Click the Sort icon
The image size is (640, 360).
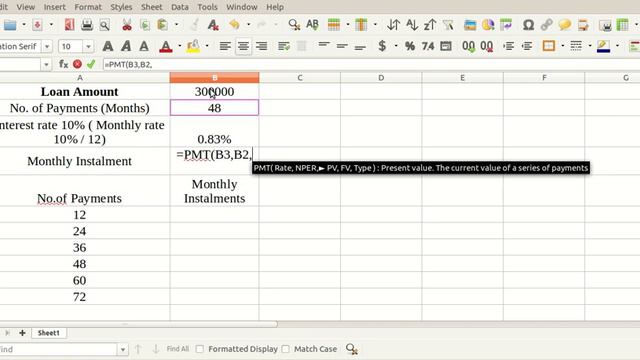pos(393,25)
